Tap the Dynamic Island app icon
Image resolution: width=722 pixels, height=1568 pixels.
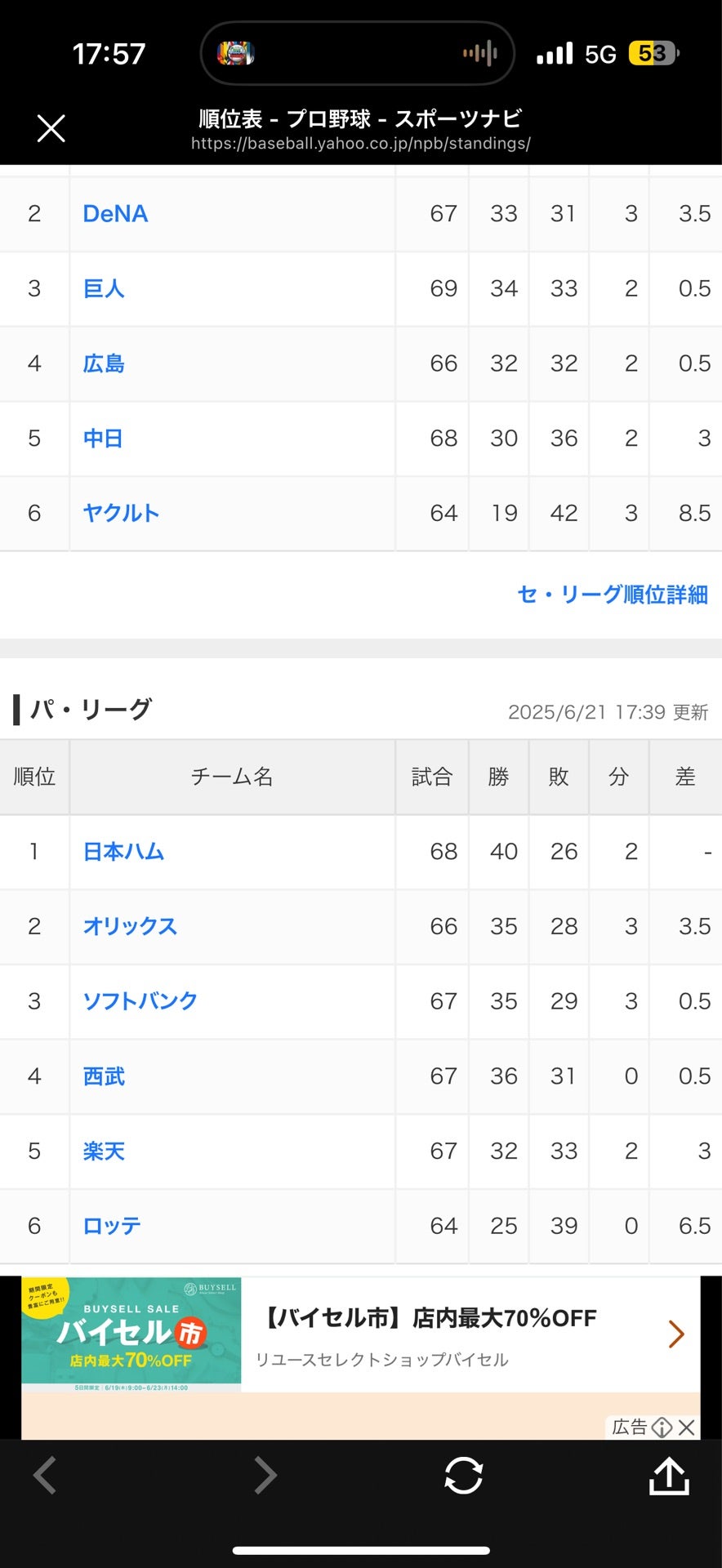pos(235,54)
